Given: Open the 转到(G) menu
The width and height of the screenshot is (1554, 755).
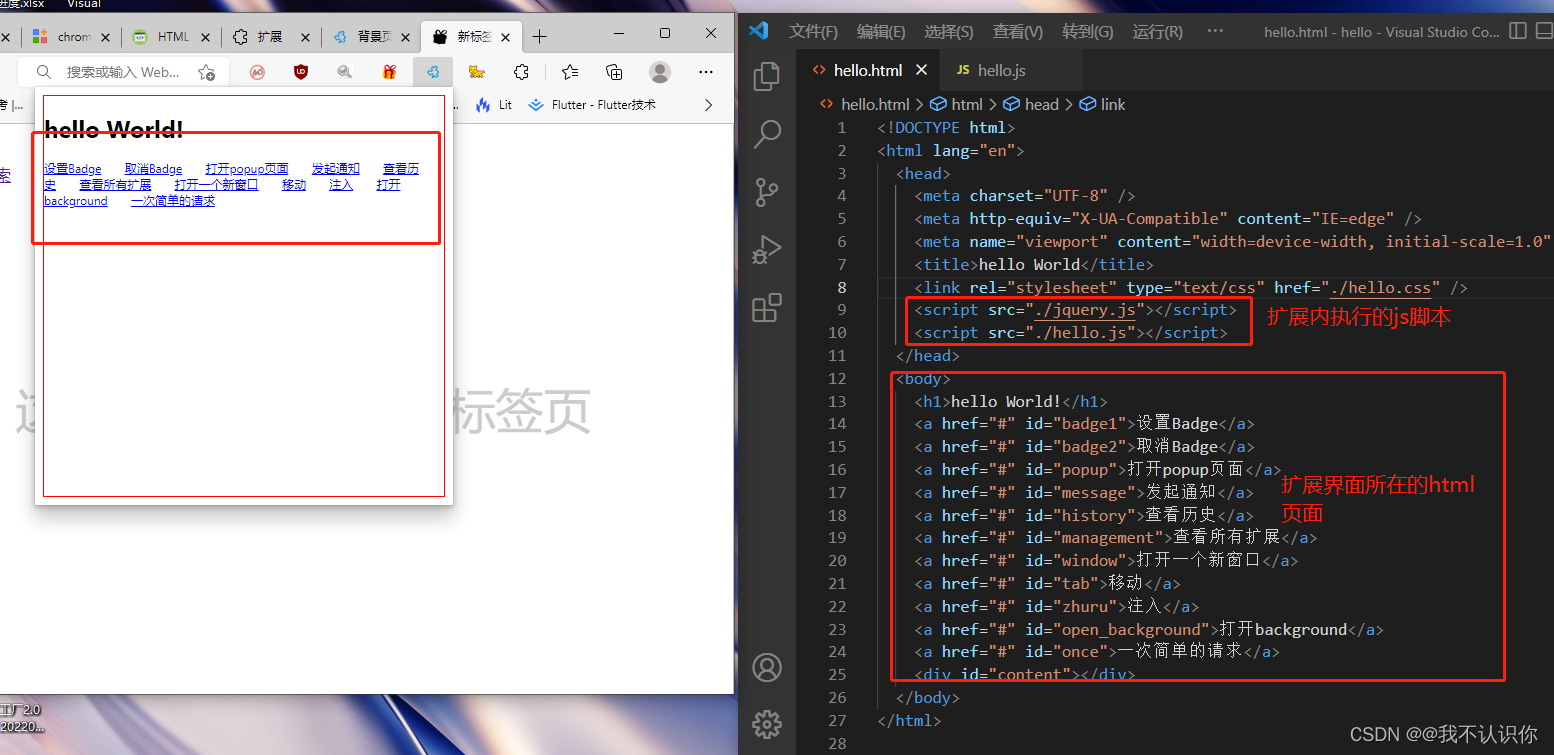Looking at the screenshot, I should 1087,32.
